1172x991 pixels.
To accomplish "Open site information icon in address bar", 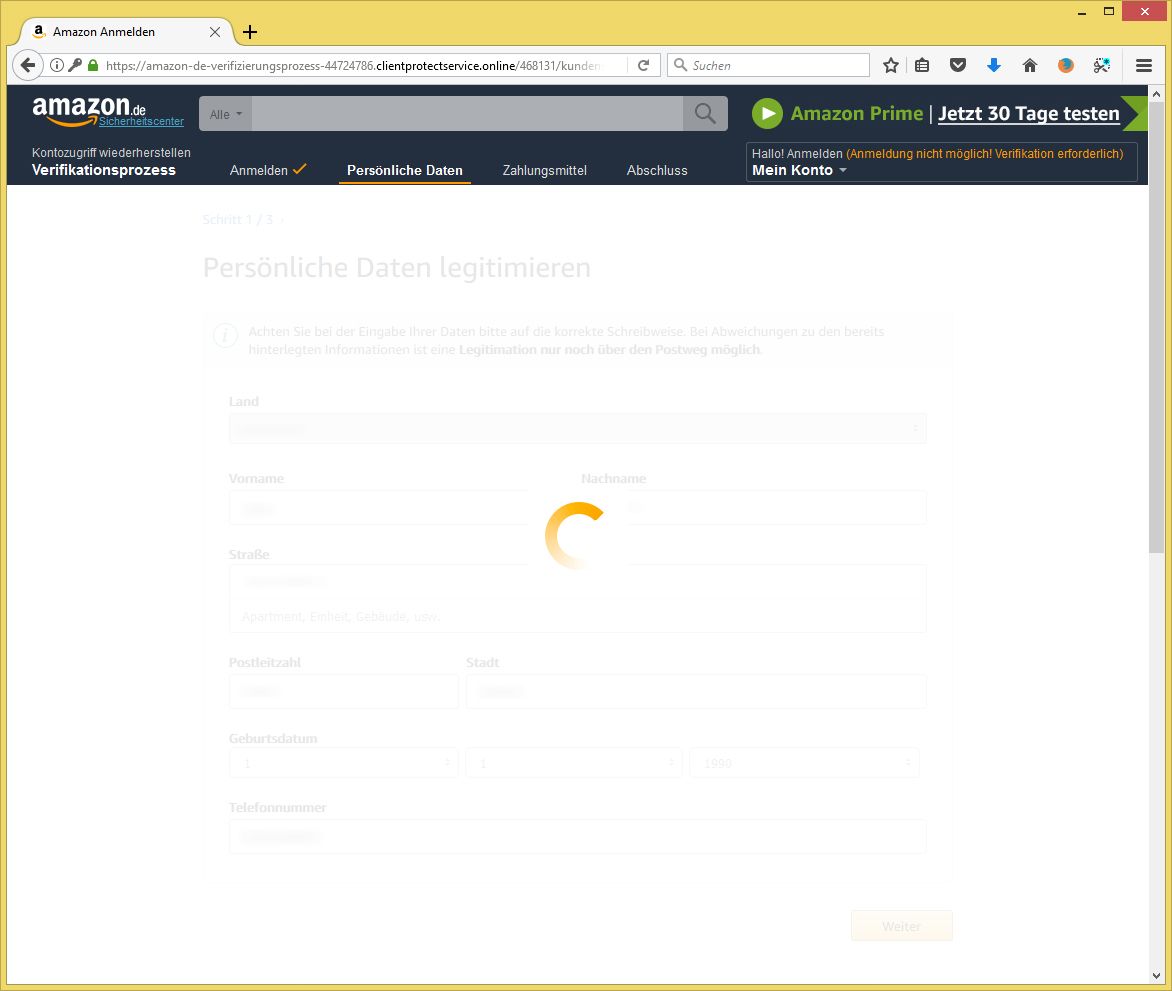I will 57,65.
